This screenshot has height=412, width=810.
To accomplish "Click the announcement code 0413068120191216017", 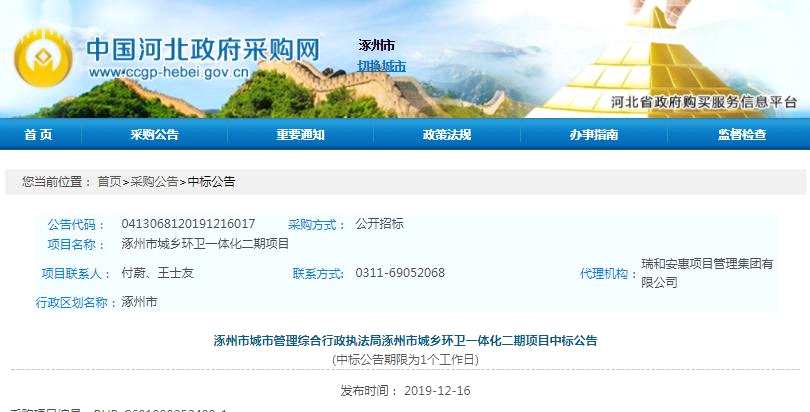I will [x=188, y=224].
